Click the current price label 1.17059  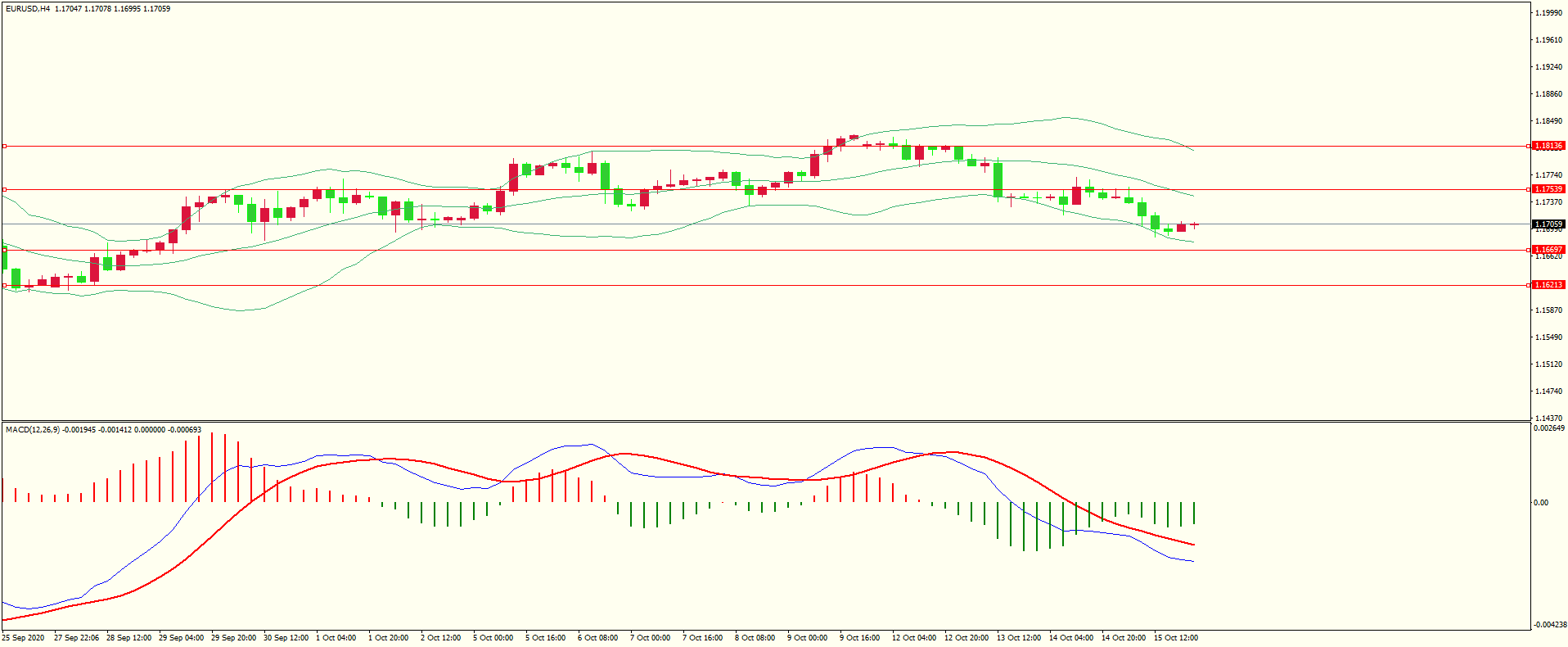pos(1548,224)
